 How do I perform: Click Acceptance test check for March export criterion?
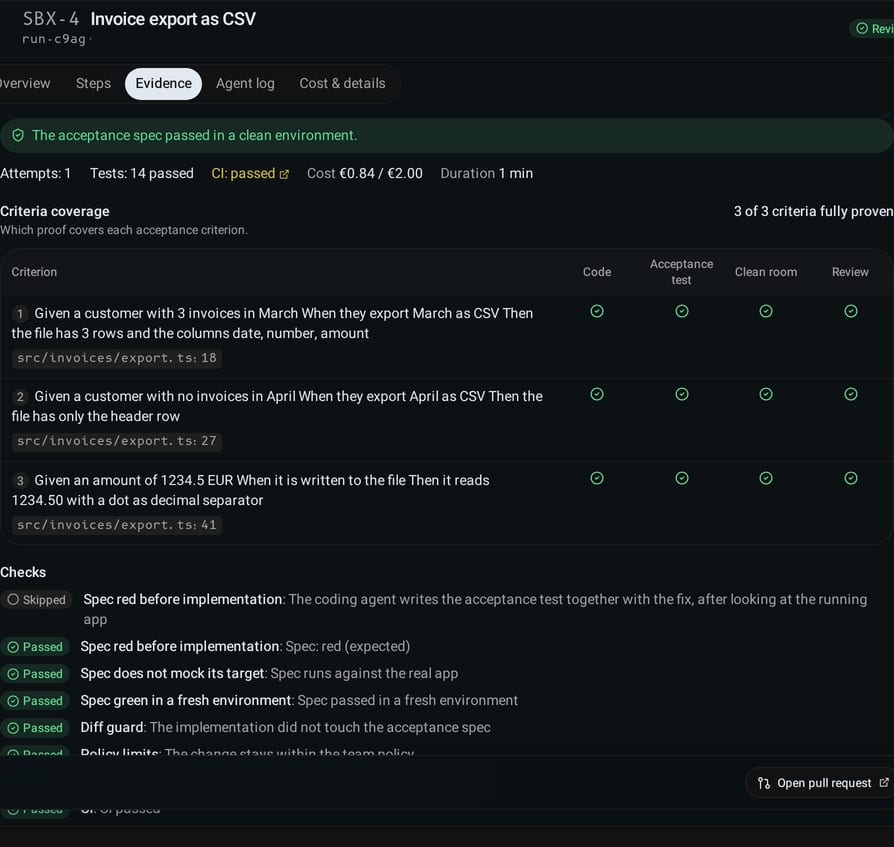(682, 311)
